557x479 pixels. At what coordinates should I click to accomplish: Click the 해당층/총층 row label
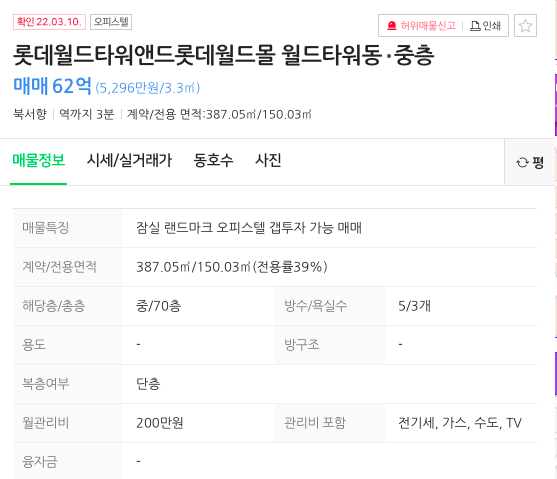point(54,306)
